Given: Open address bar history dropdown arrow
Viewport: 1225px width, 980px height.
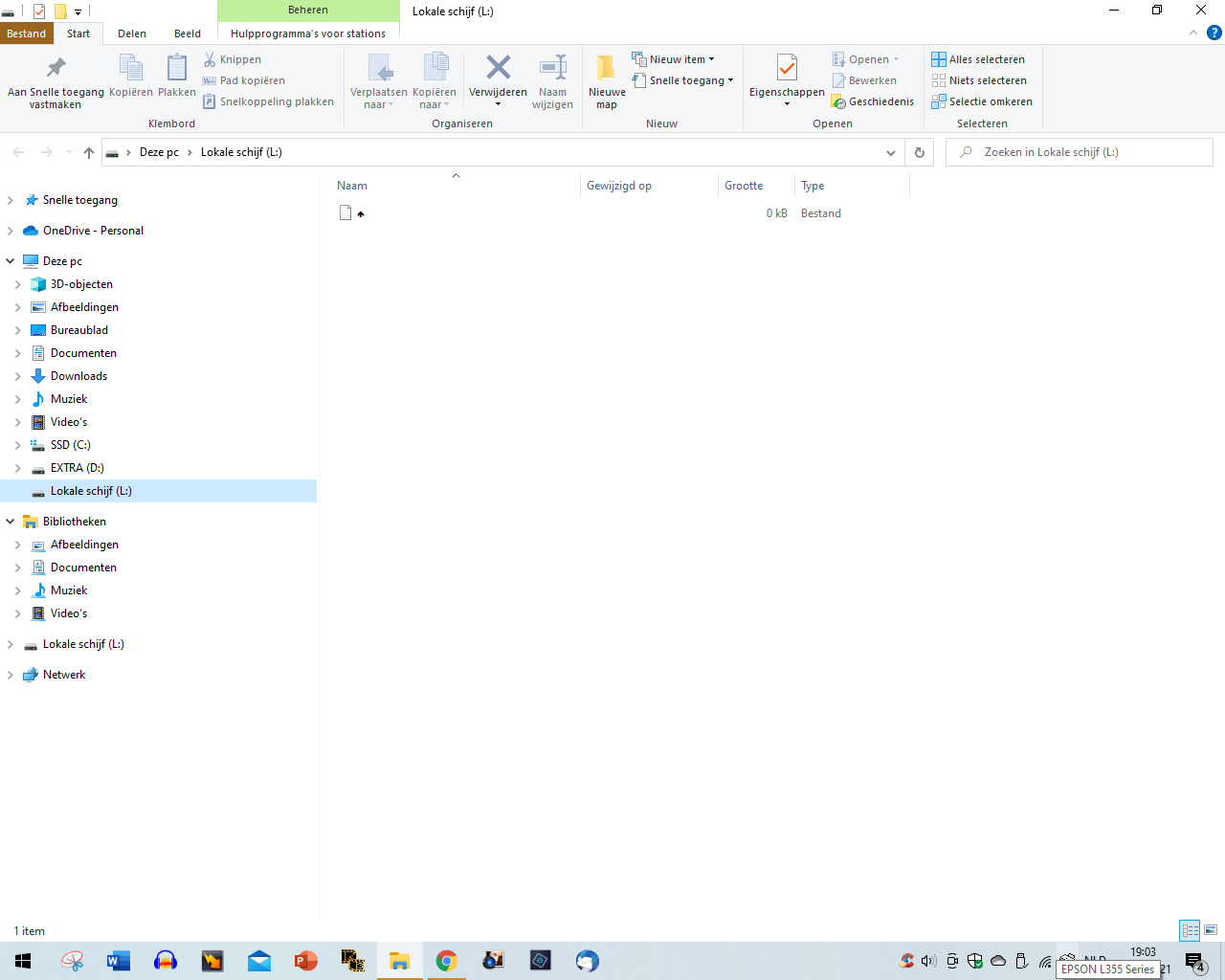Looking at the screenshot, I should pyautogui.click(x=891, y=153).
